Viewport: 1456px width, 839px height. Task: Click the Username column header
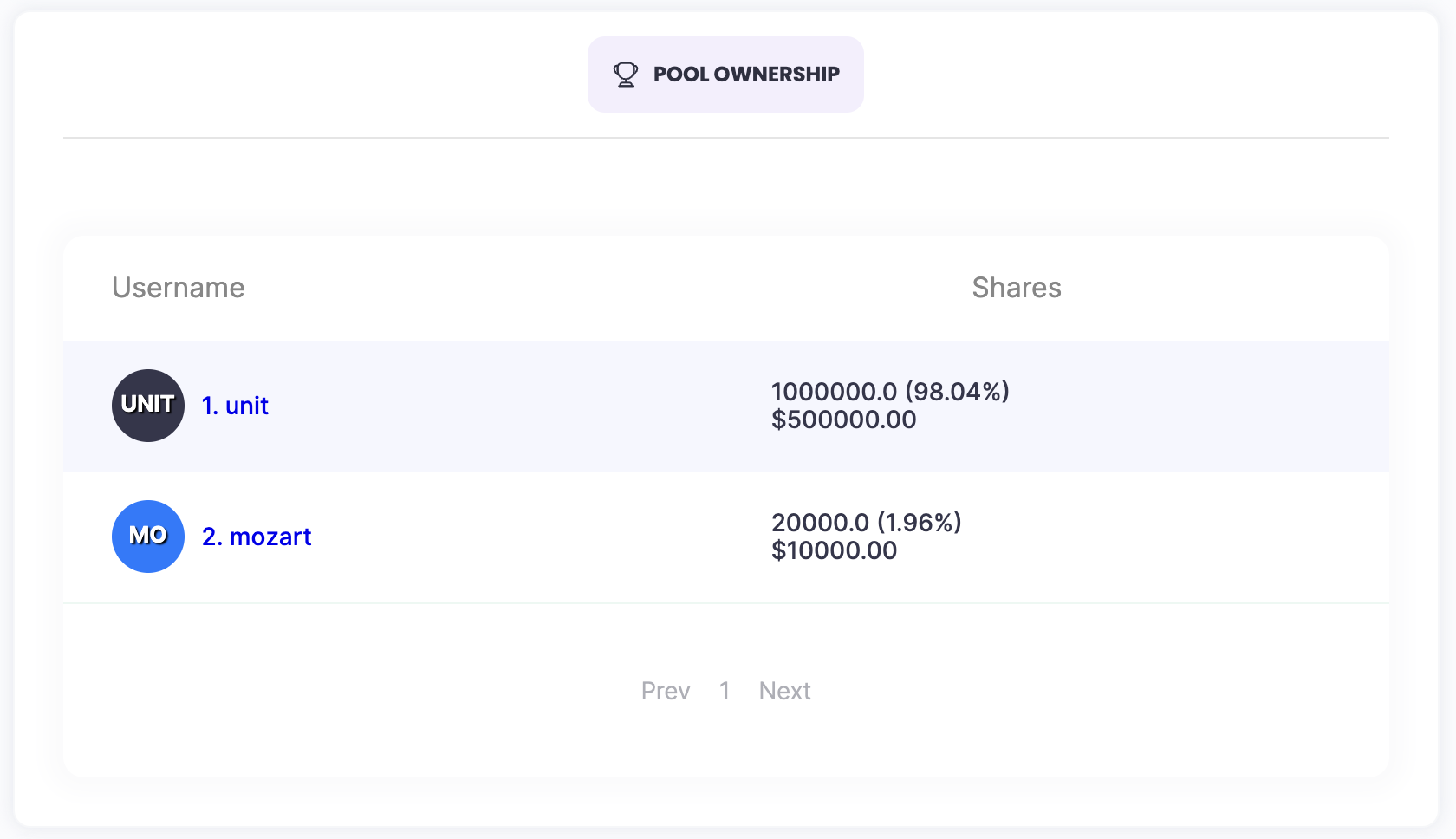tap(178, 288)
